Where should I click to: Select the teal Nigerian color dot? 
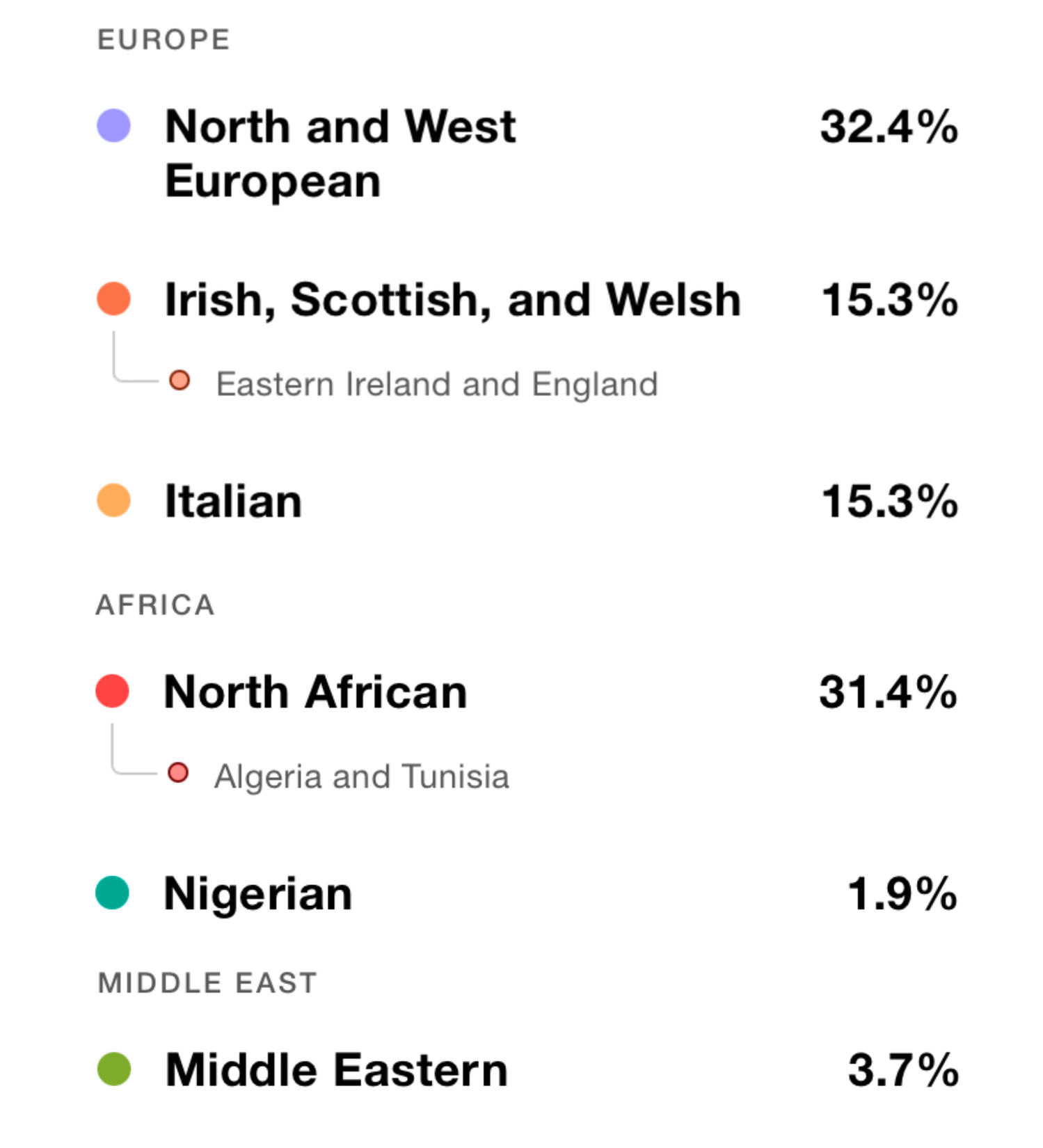point(112,893)
